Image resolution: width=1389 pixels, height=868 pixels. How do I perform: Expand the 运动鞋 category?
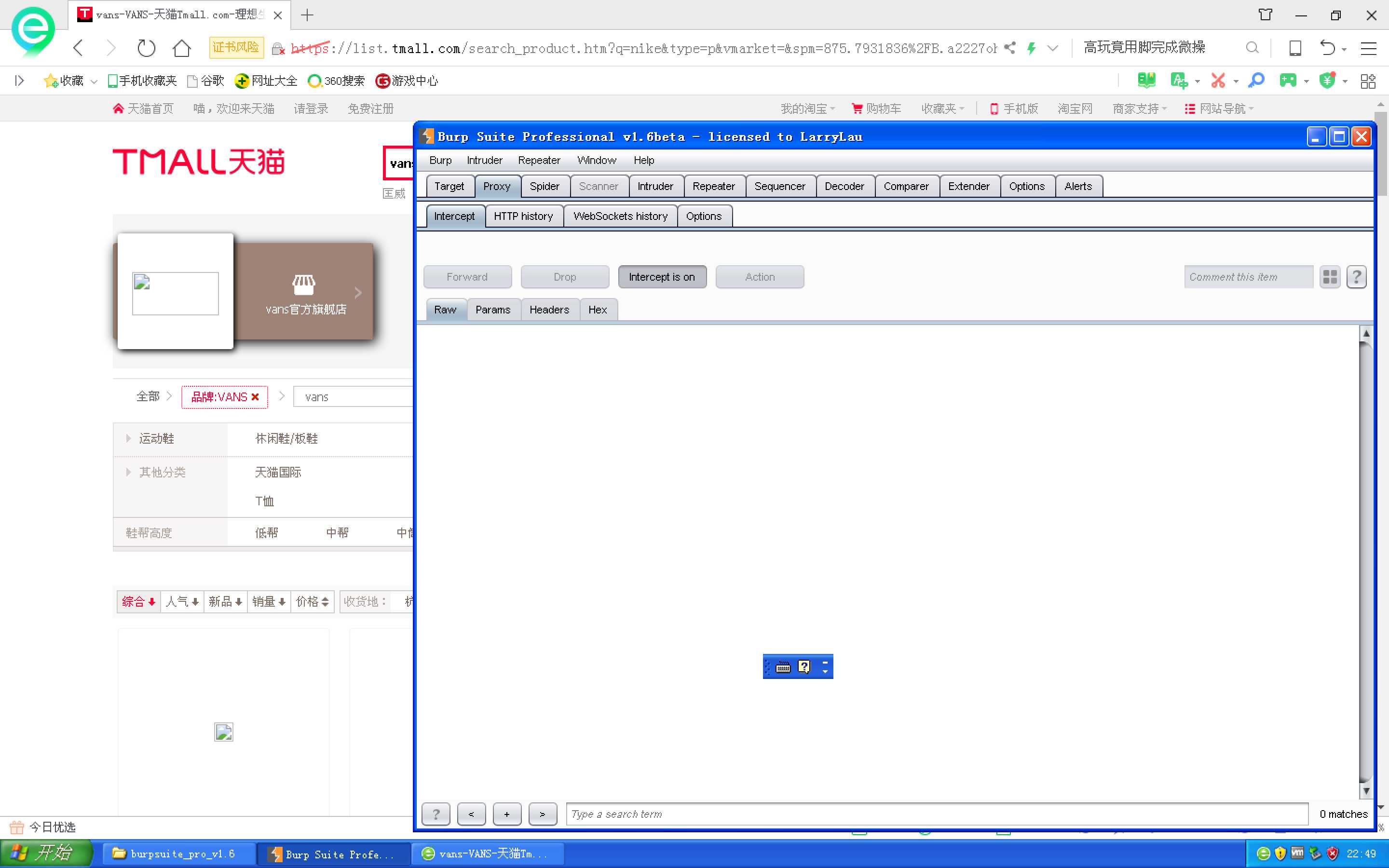tap(150, 439)
